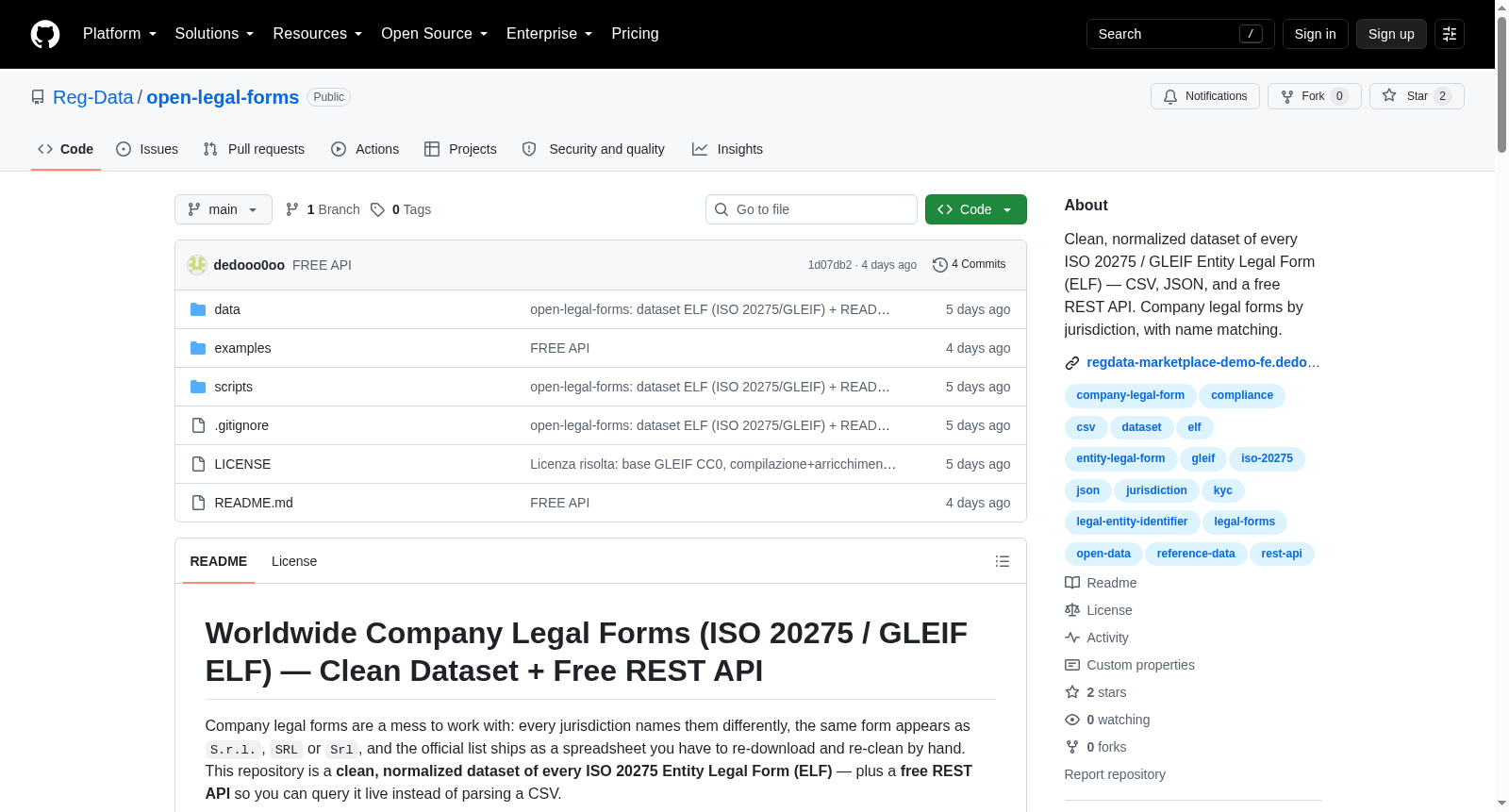View 0 watching list
Image resolution: width=1509 pixels, height=812 pixels.
coord(1107,720)
